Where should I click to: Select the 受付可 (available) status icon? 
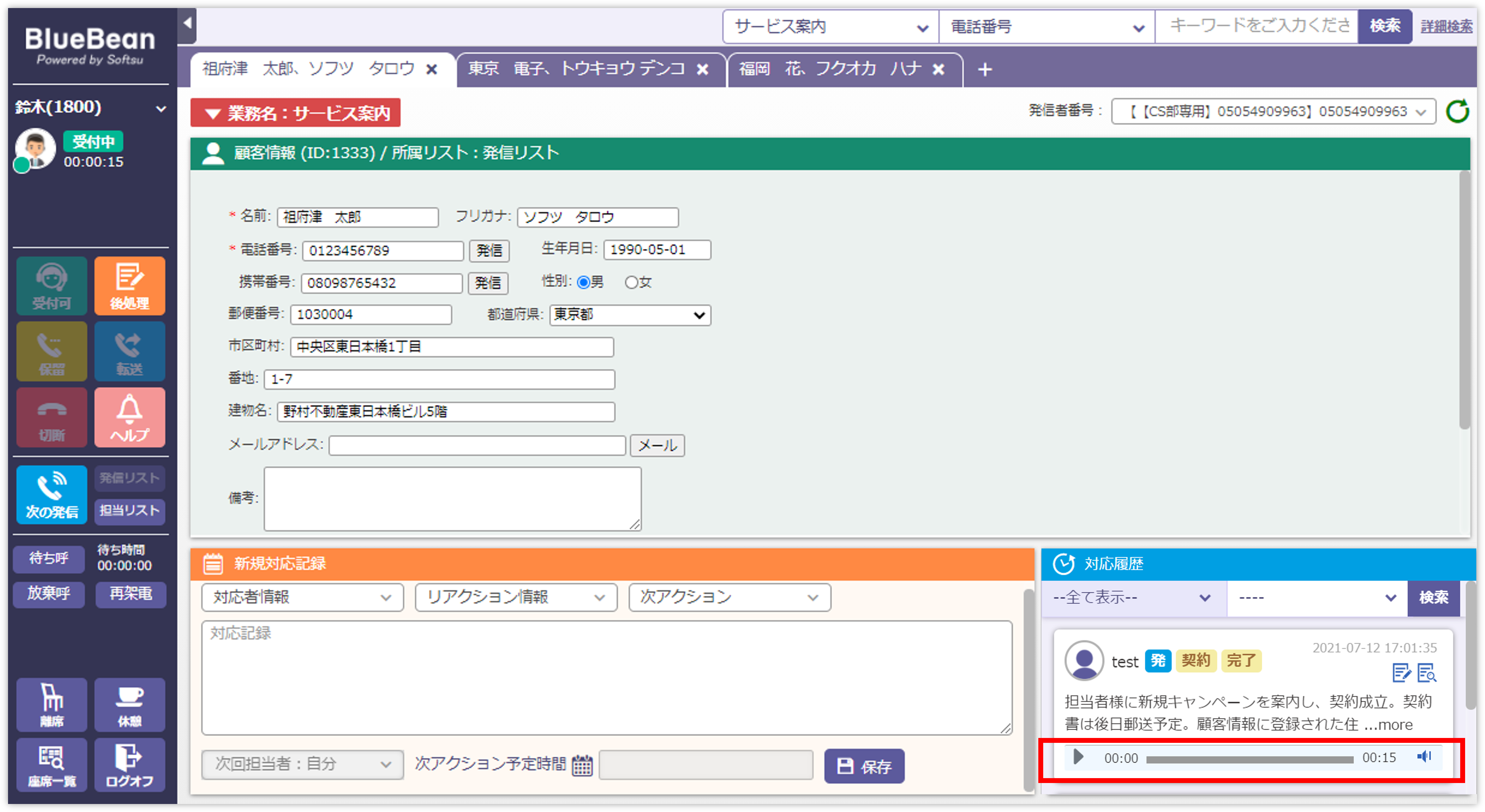coord(51,285)
